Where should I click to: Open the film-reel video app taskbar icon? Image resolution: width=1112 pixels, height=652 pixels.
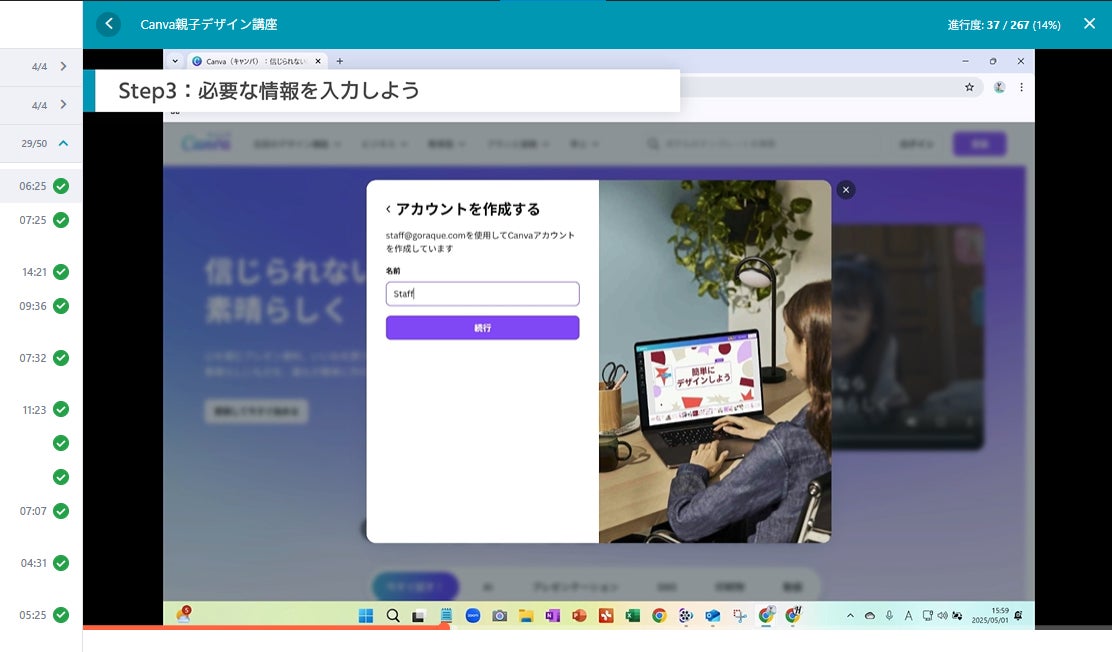(x=686, y=616)
